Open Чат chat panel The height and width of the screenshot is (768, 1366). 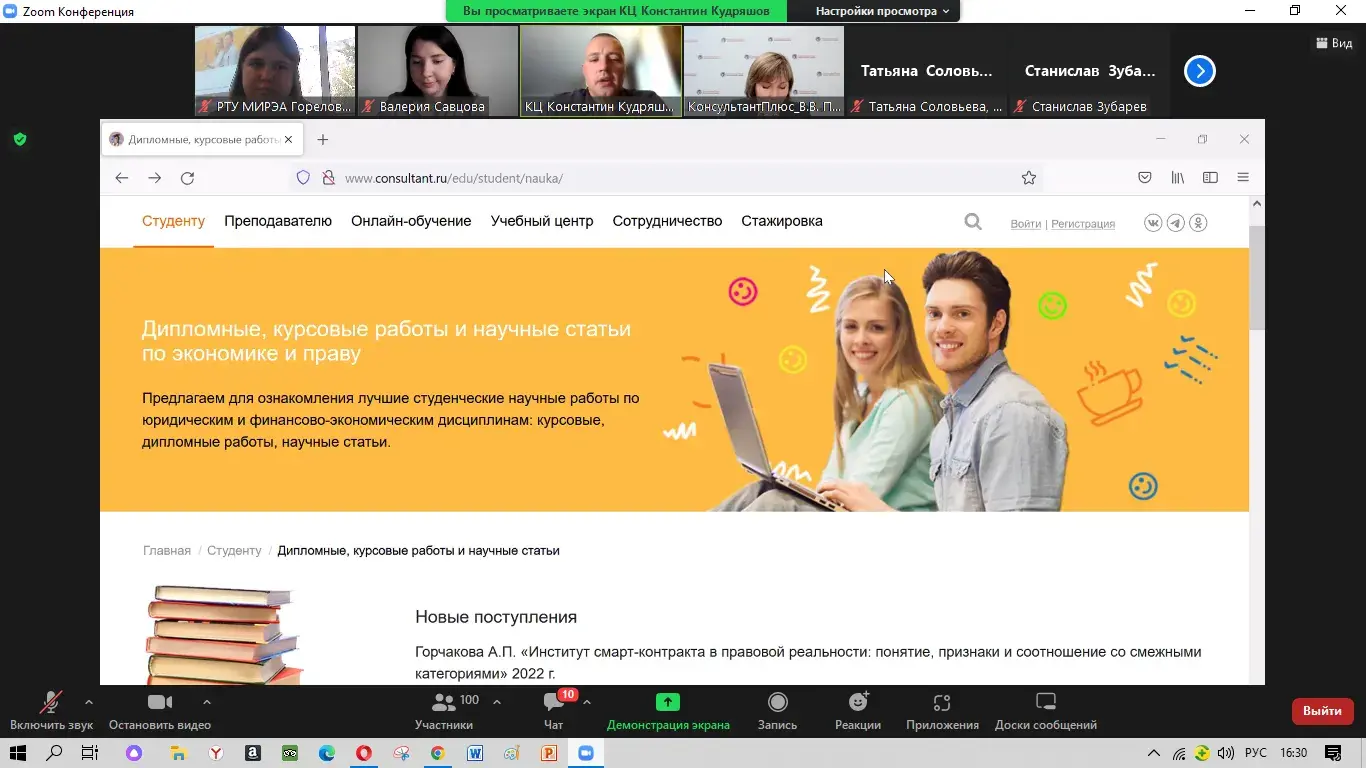554,711
